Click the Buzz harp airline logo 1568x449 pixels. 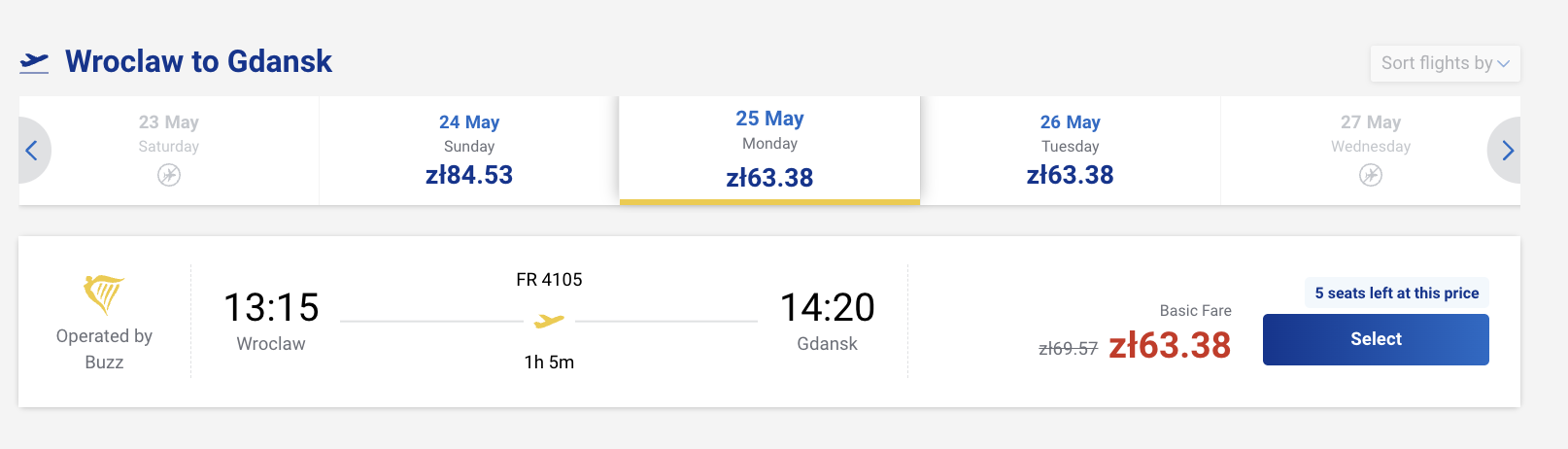[104, 294]
